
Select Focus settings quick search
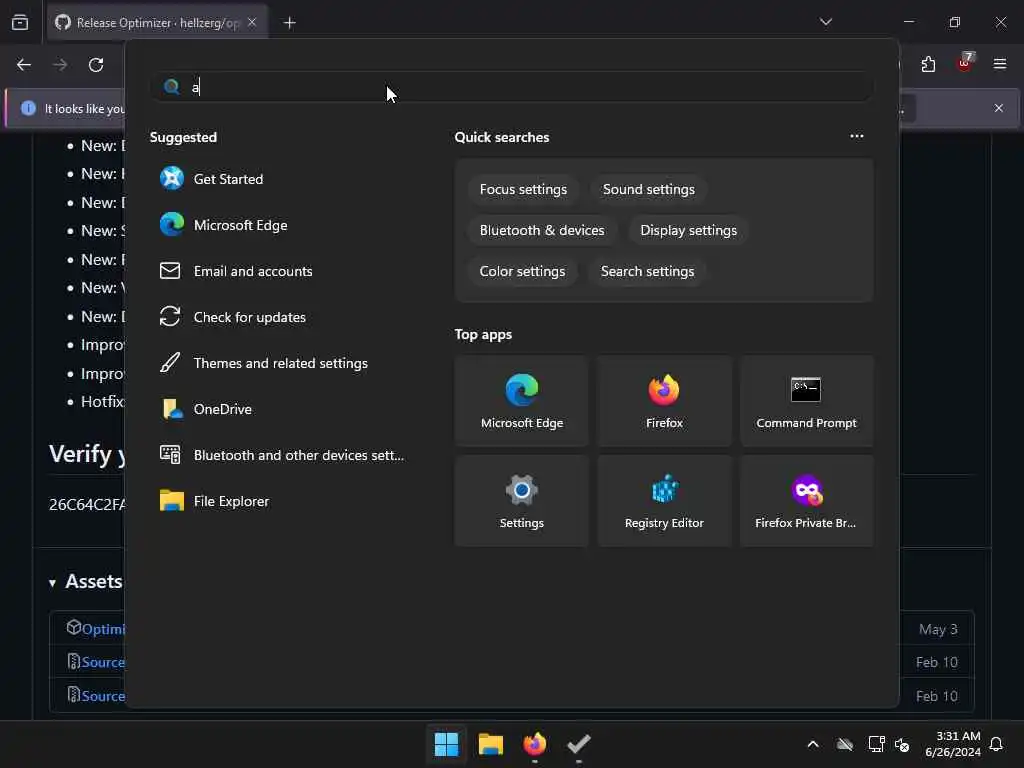(x=523, y=189)
